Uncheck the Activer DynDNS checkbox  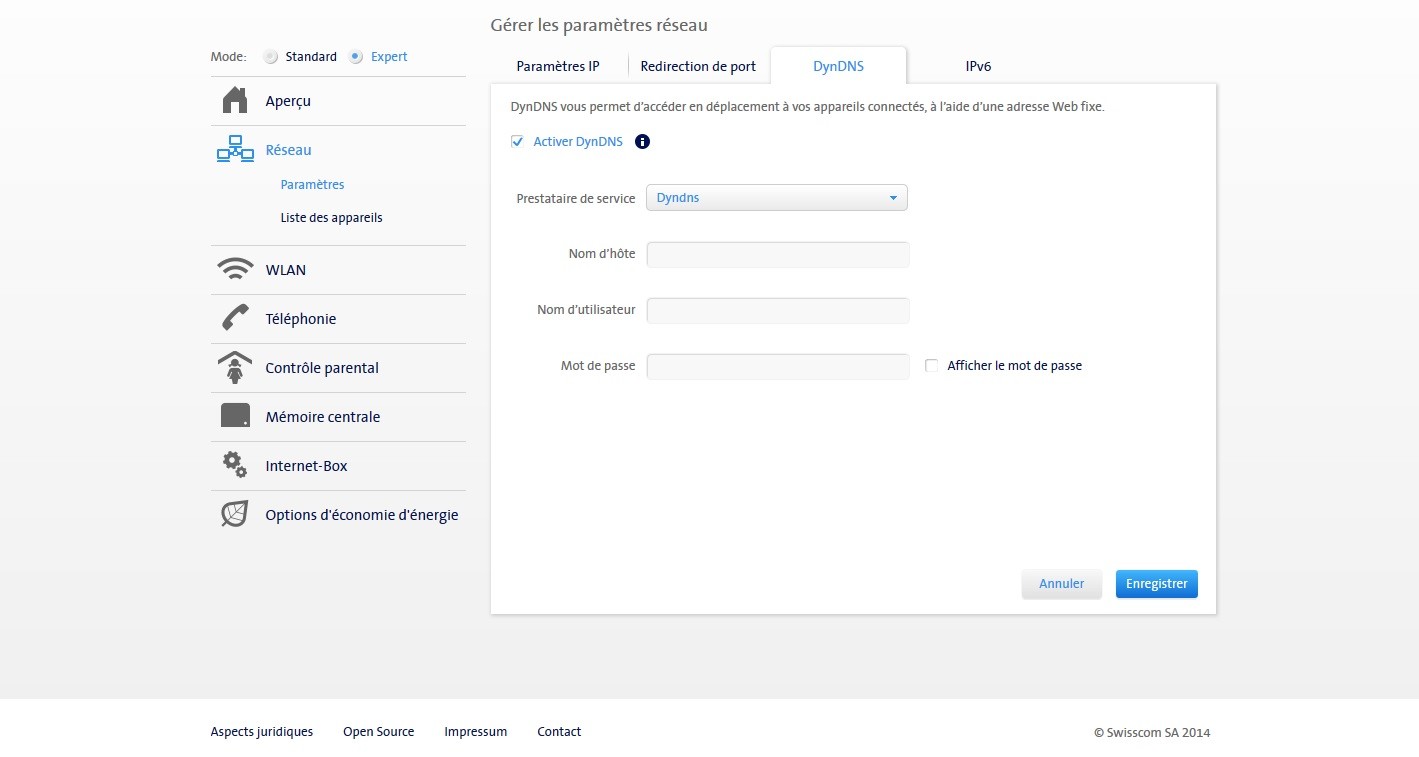pyautogui.click(x=518, y=142)
